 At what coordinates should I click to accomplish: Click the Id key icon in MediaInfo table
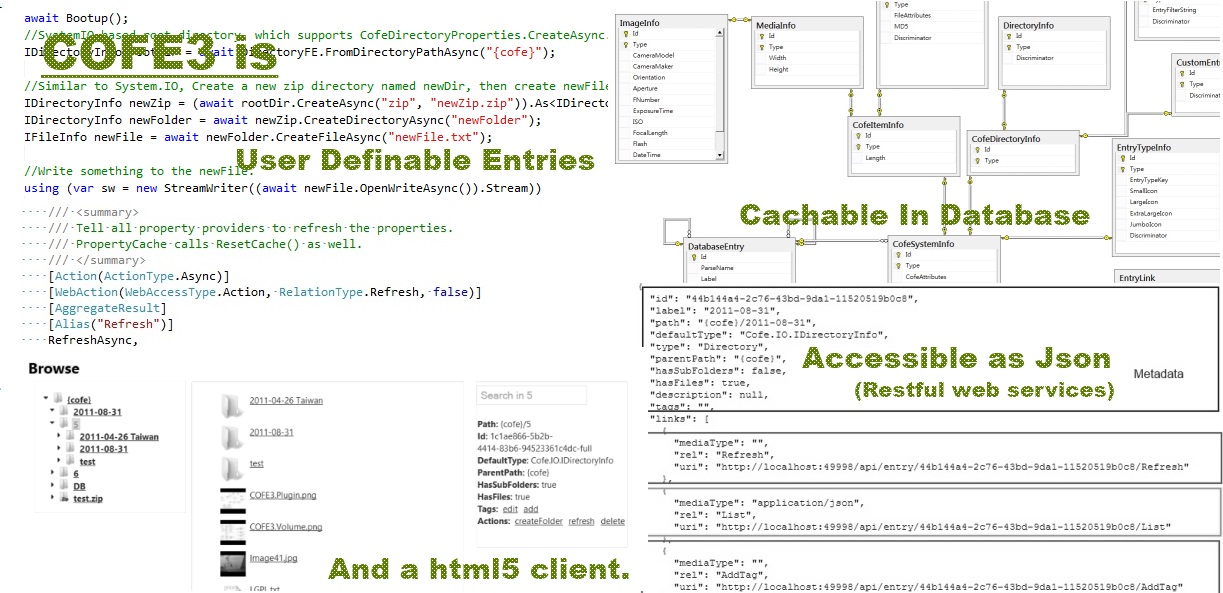[x=761, y=36]
